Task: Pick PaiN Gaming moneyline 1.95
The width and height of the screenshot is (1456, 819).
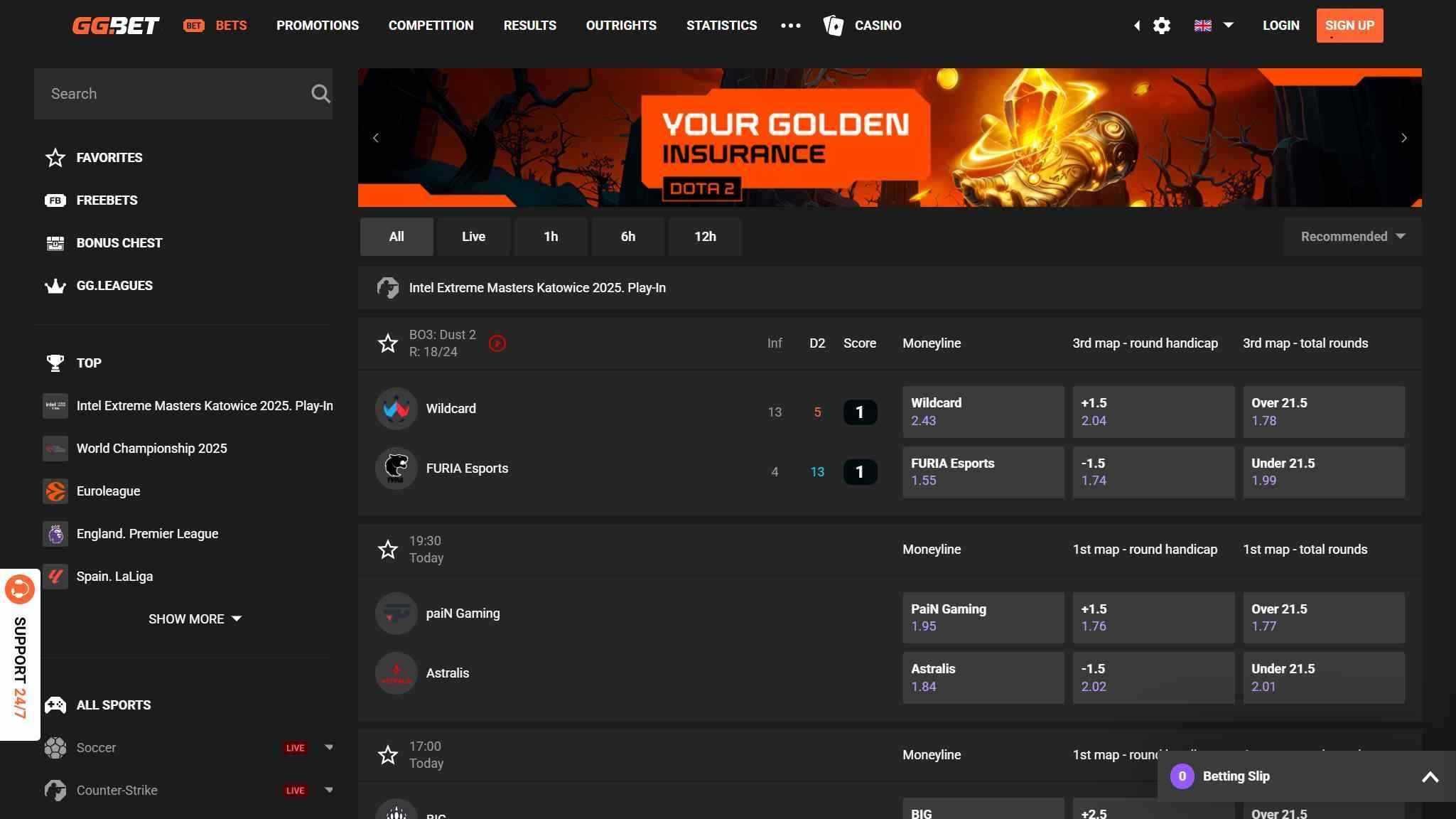Action: (x=983, y=618)
